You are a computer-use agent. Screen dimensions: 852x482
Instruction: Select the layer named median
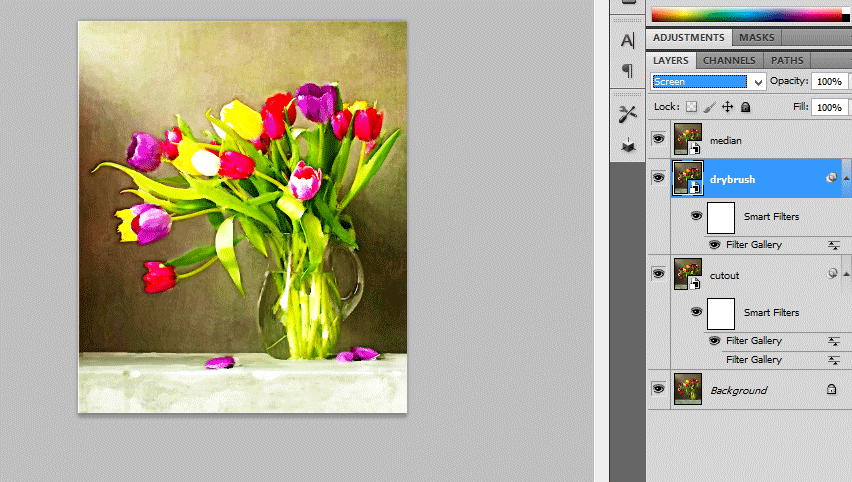click(x=725, y=141)
